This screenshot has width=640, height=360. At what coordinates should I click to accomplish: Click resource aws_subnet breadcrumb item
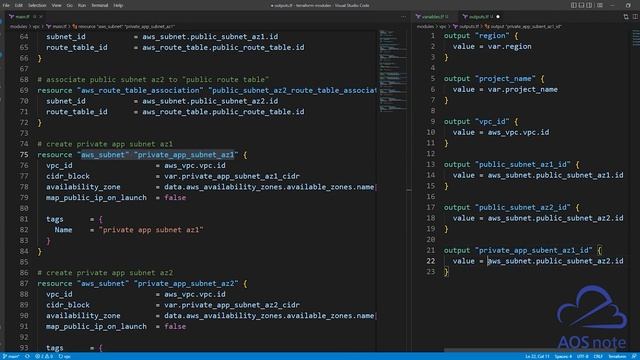124,27
